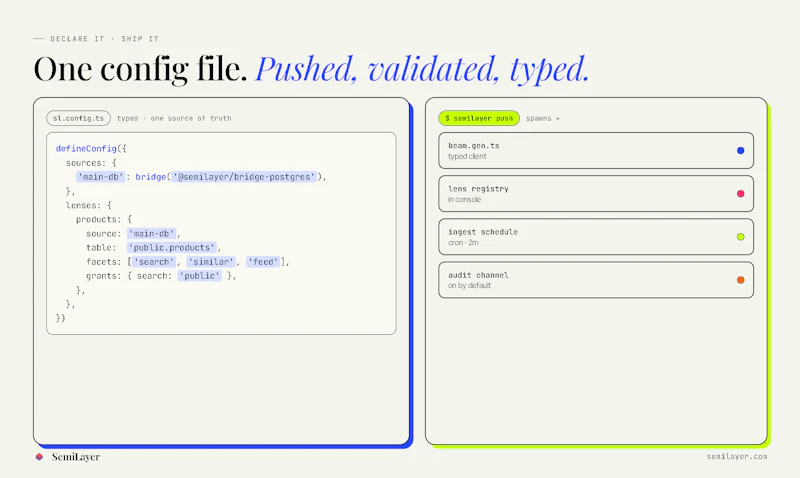Click the blue dot on beam.gen.ts

pyautogui.click(x=740, y=150)
